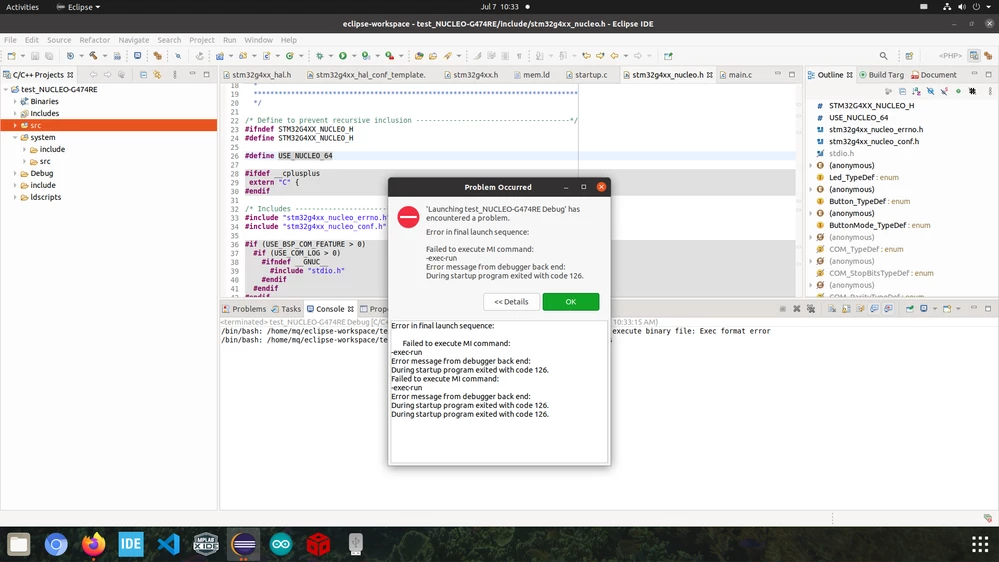Open the Tasks view tab
This screenshot has height=562, width=999.
[x=286, y=309]
